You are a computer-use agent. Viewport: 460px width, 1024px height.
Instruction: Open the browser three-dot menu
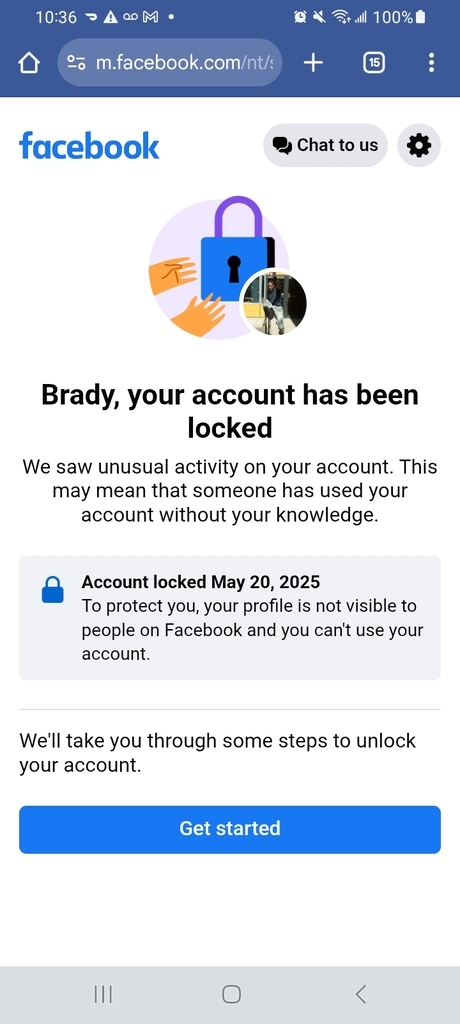[431, 63]
